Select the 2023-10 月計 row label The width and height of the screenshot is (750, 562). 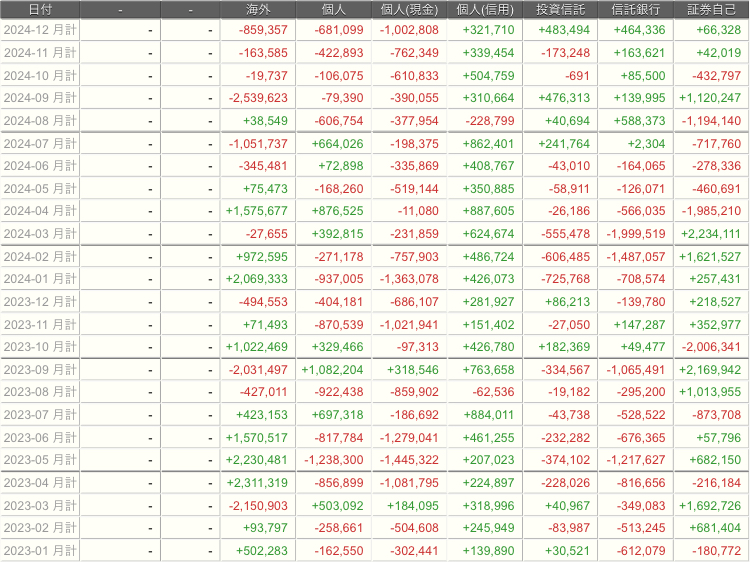[x=40, y=346]
